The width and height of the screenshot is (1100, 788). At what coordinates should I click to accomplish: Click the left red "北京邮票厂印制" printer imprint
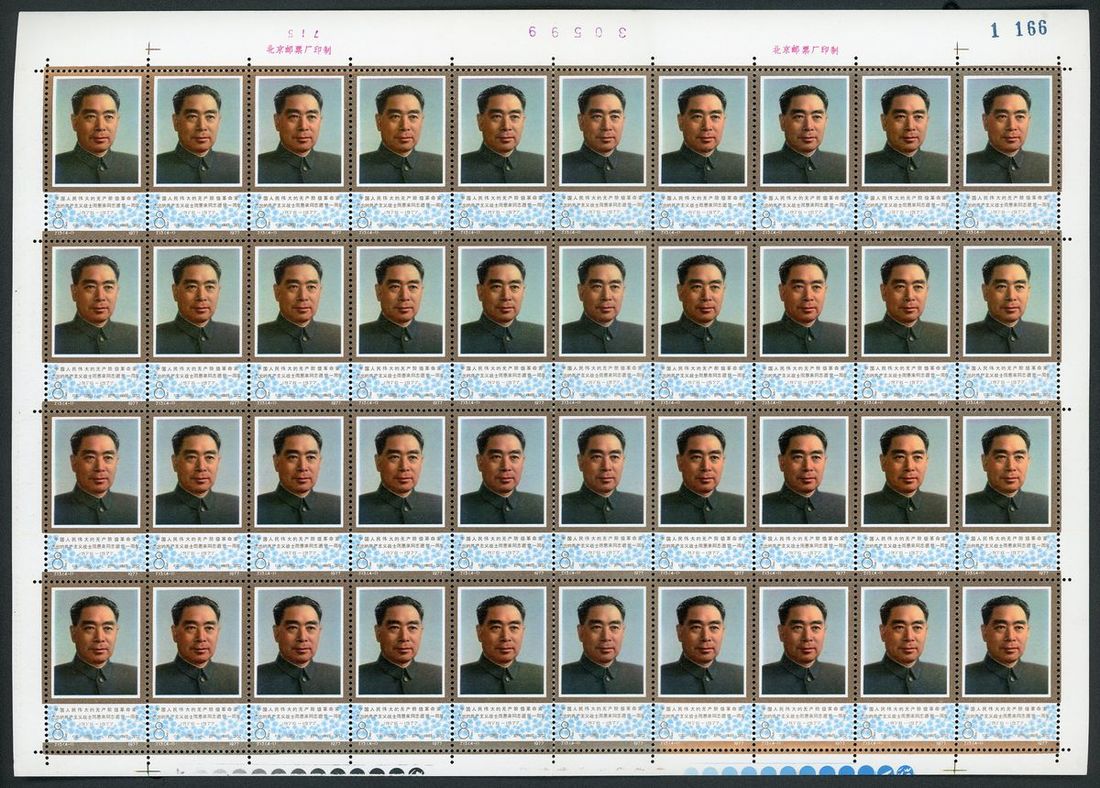click(298, 49)
